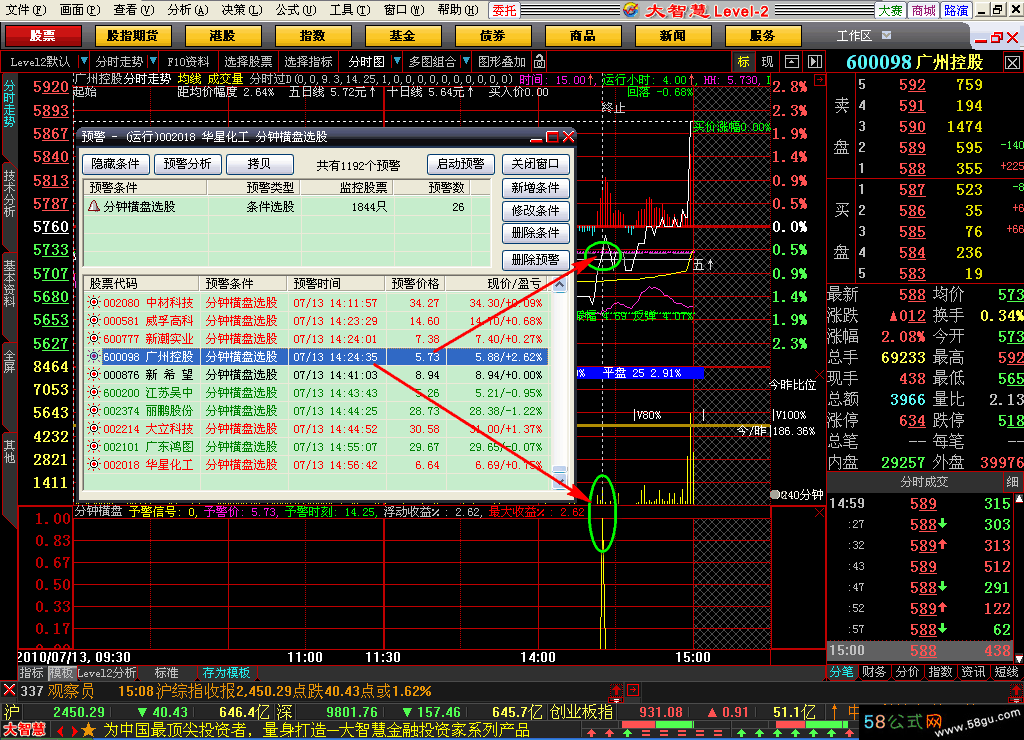
Task: Open the 文件 menu
Action: tap(26, 10)
